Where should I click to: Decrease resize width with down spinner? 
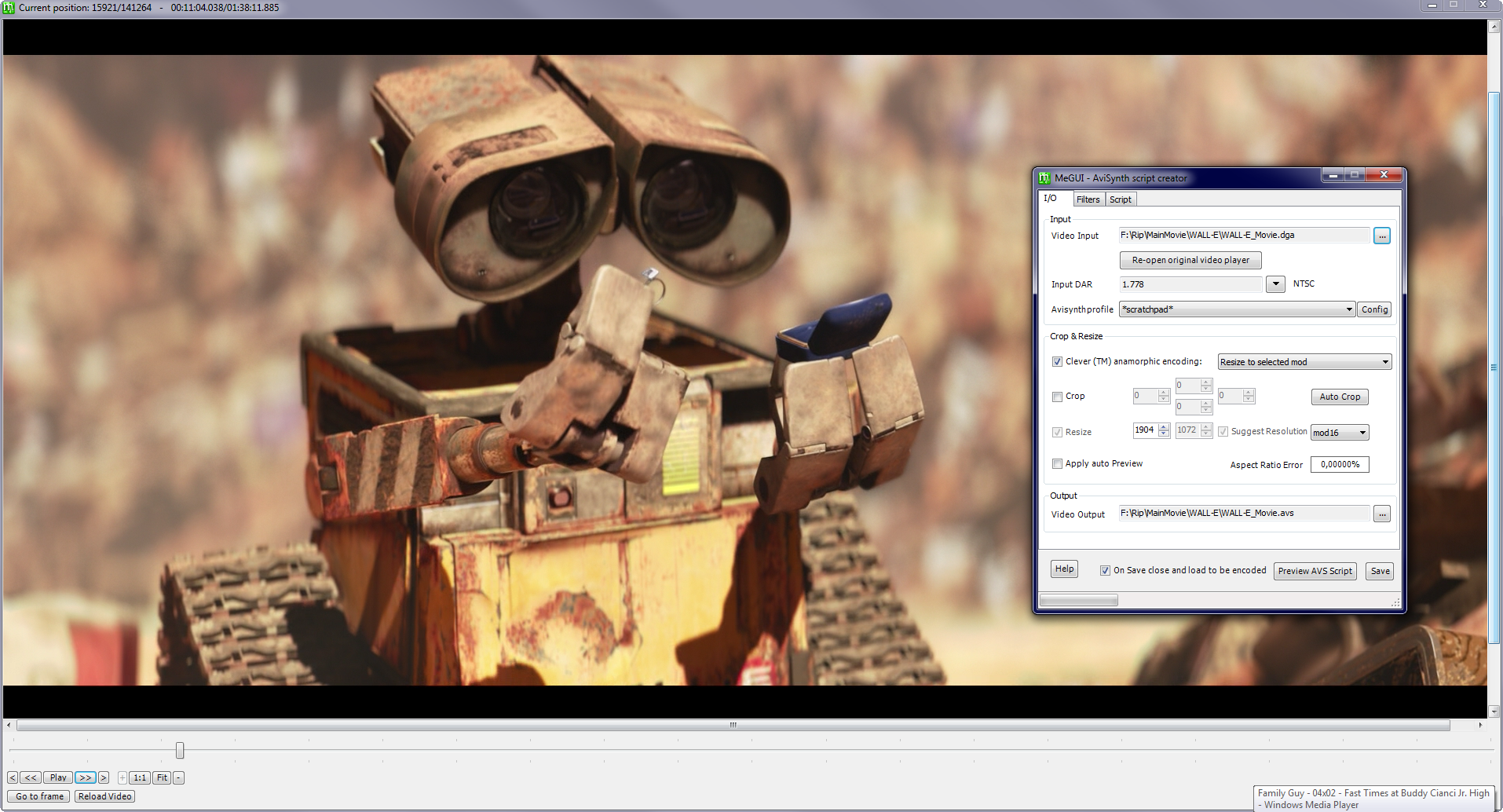coord(1164,434)
